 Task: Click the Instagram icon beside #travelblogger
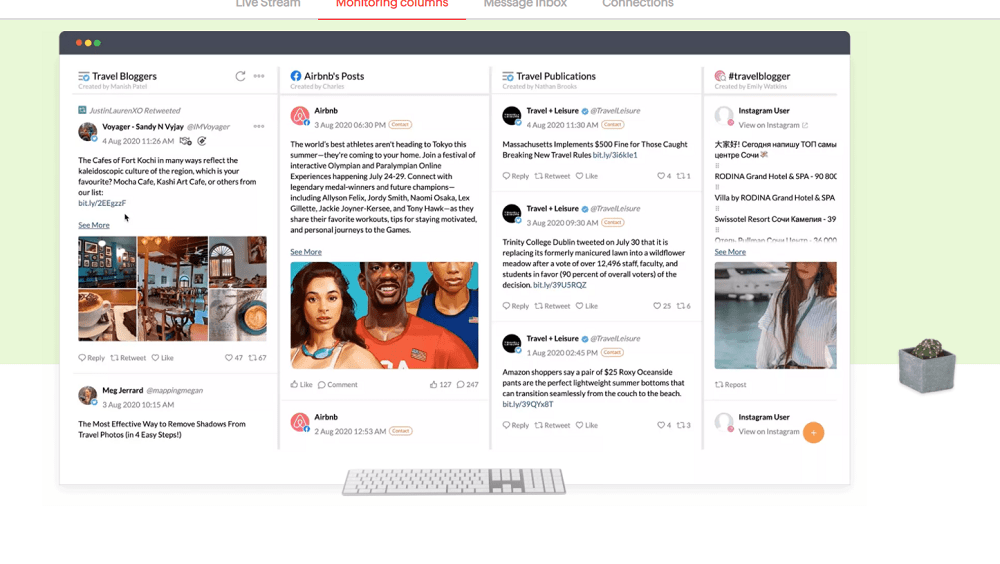click(x=720, y=76)
